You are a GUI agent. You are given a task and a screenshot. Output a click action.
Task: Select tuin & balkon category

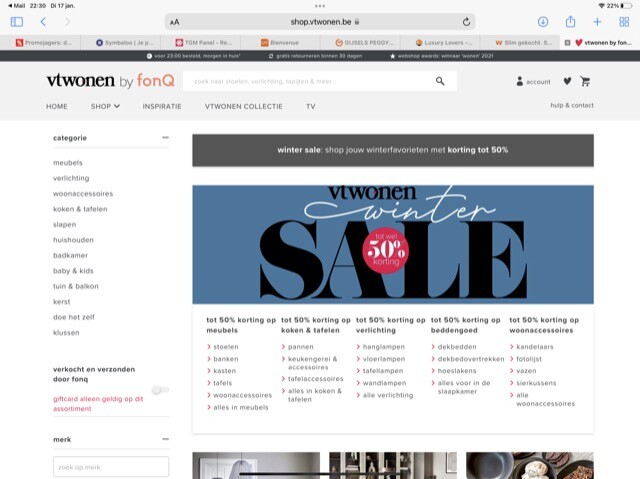tap(76, 286)
